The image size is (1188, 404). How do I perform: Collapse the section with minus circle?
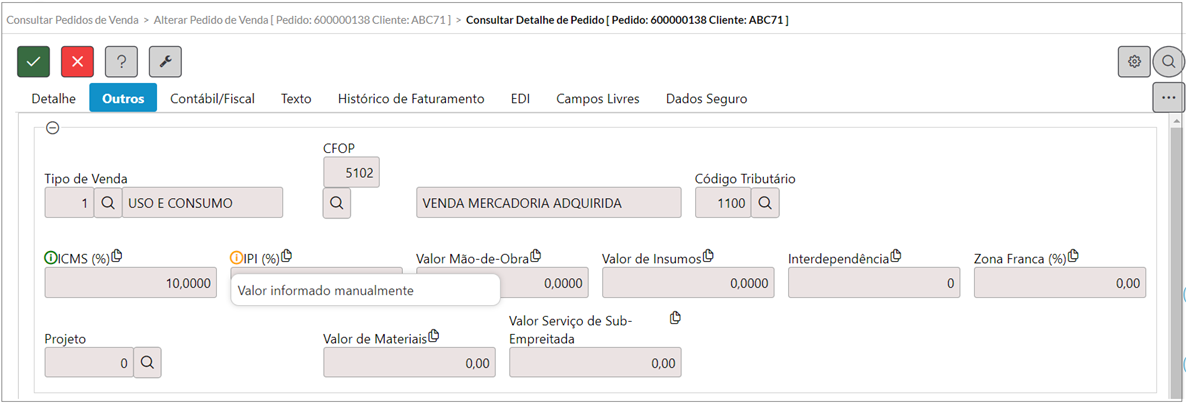53,128
